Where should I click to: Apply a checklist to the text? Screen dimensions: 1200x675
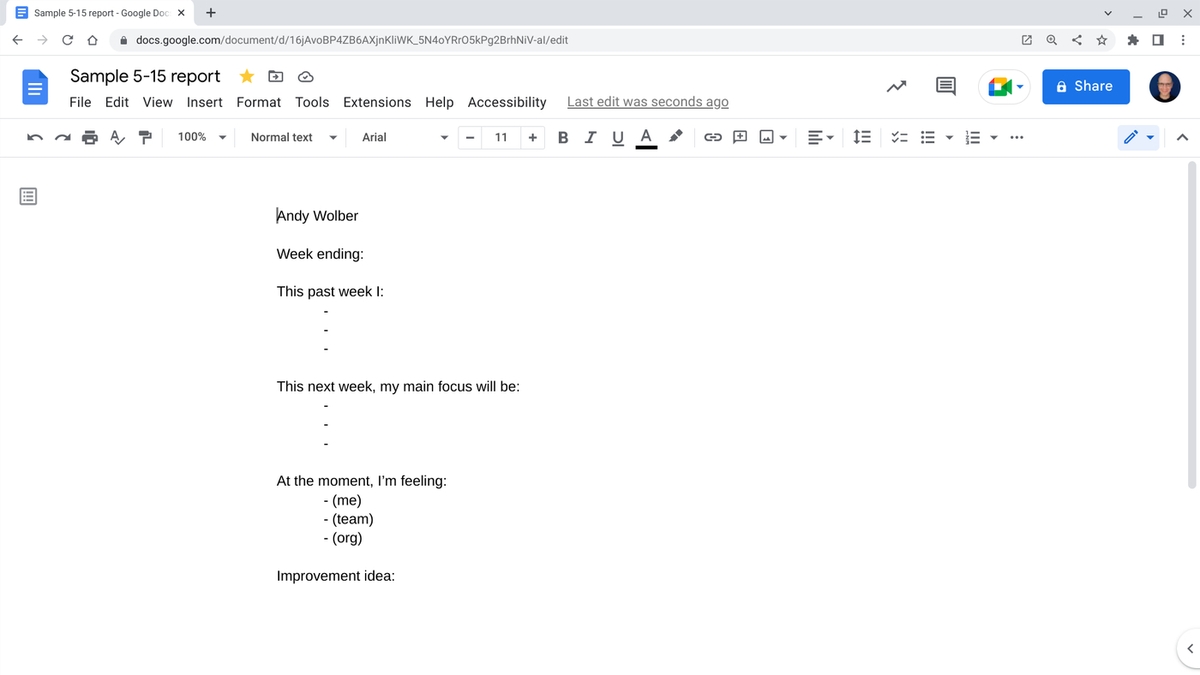pos(899,137)
